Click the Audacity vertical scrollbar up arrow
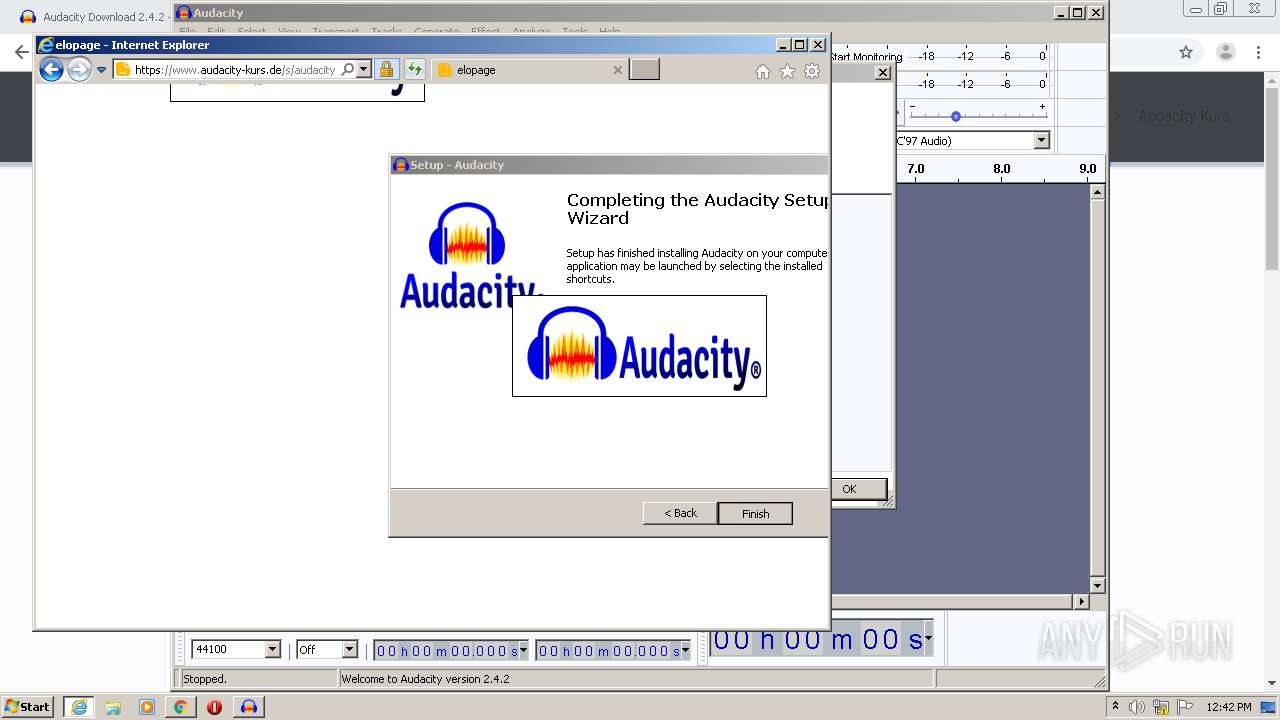Viewport: 1280px width, 720px height. [1097, 191]
